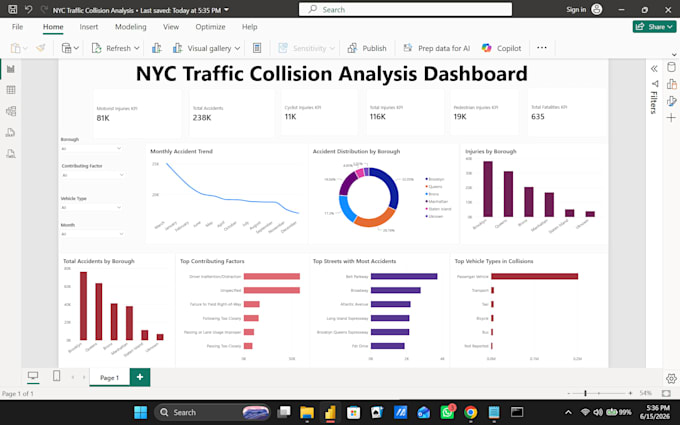This screenshot has width=680, height=425.
Task: Expand the Visual gallery dropdown
Action: tap(237, 48)
